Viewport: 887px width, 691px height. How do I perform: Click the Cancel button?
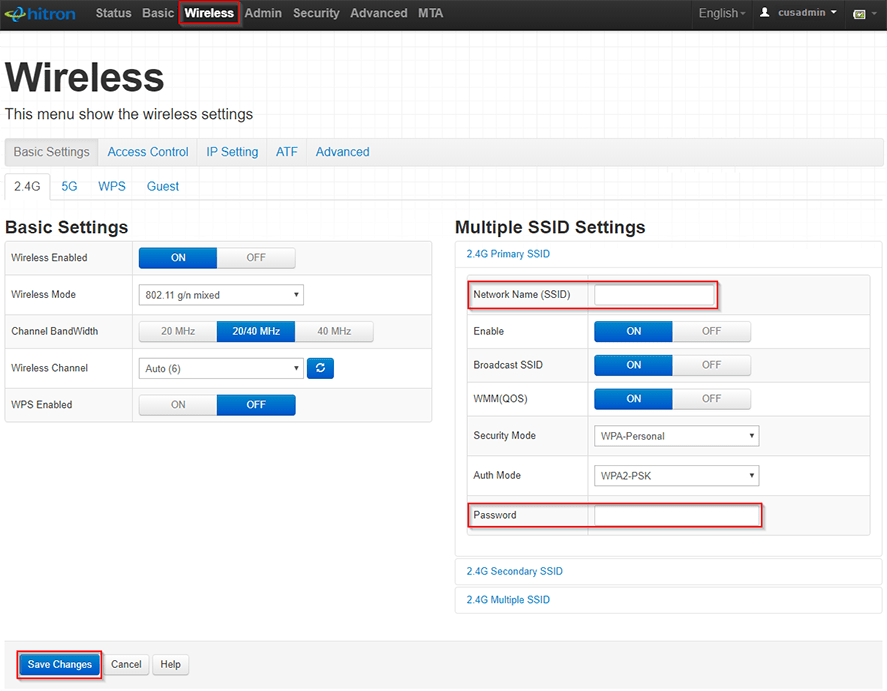pyautogui.click(x=126, y=664)
